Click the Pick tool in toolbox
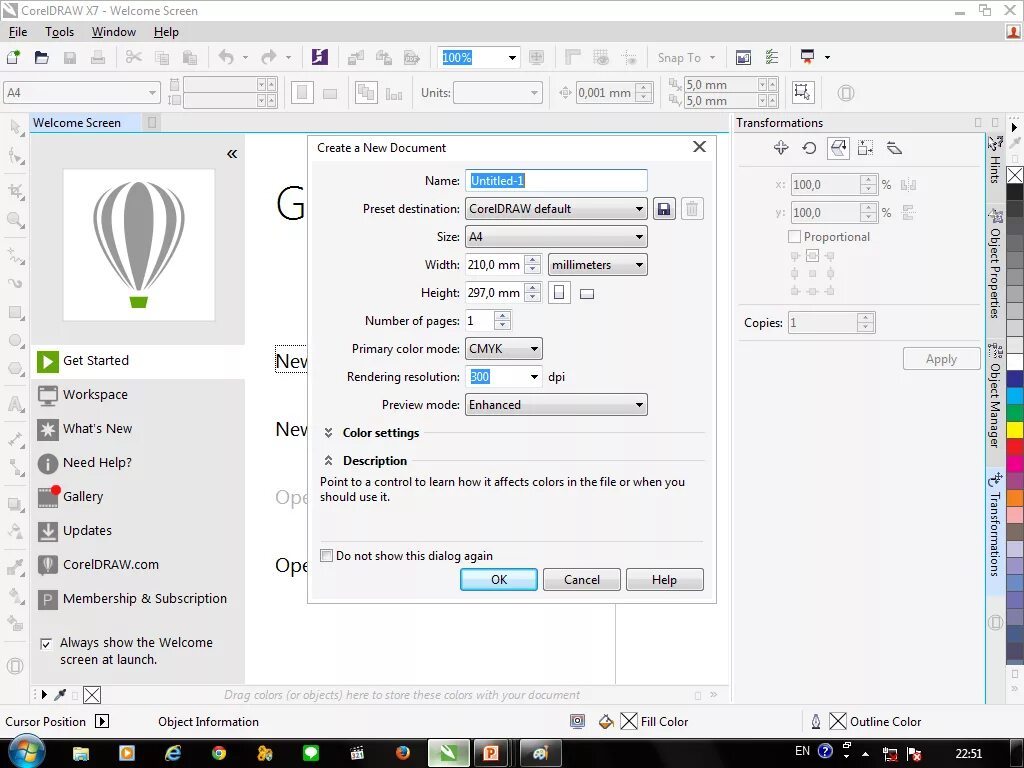 [x=15, y=126]
